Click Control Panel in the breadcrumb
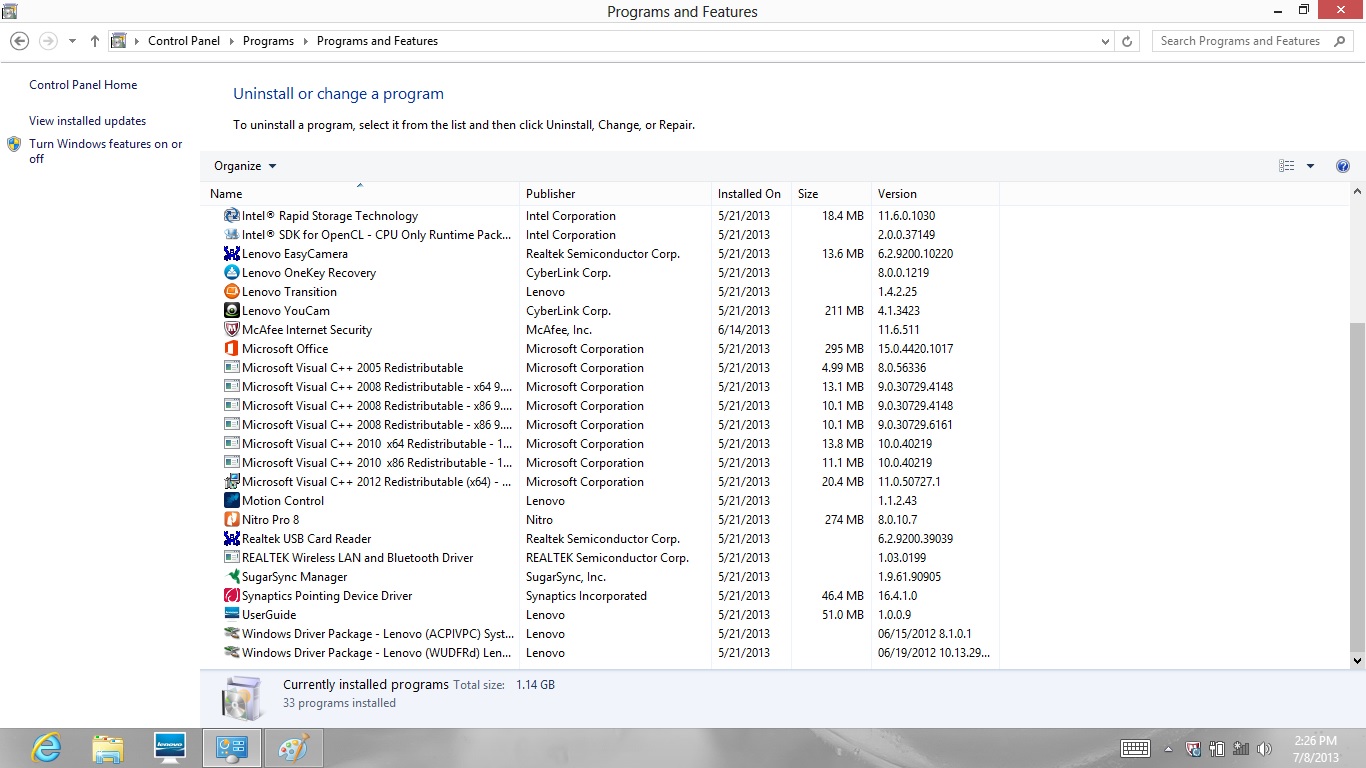This screenshot has width=1366, height=768. 182,41
